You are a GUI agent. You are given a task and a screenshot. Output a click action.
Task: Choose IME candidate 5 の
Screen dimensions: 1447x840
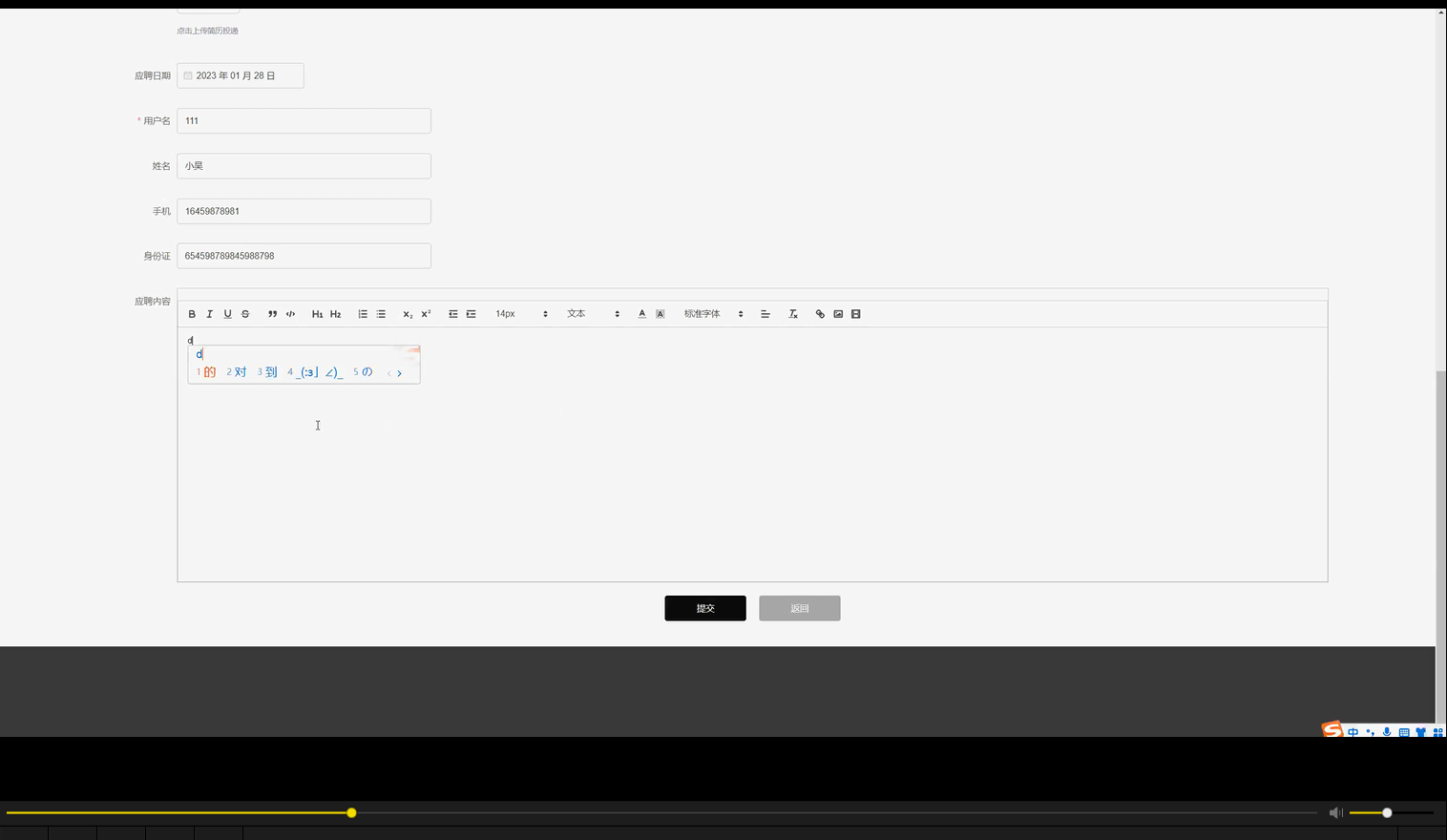click(363, 372)
